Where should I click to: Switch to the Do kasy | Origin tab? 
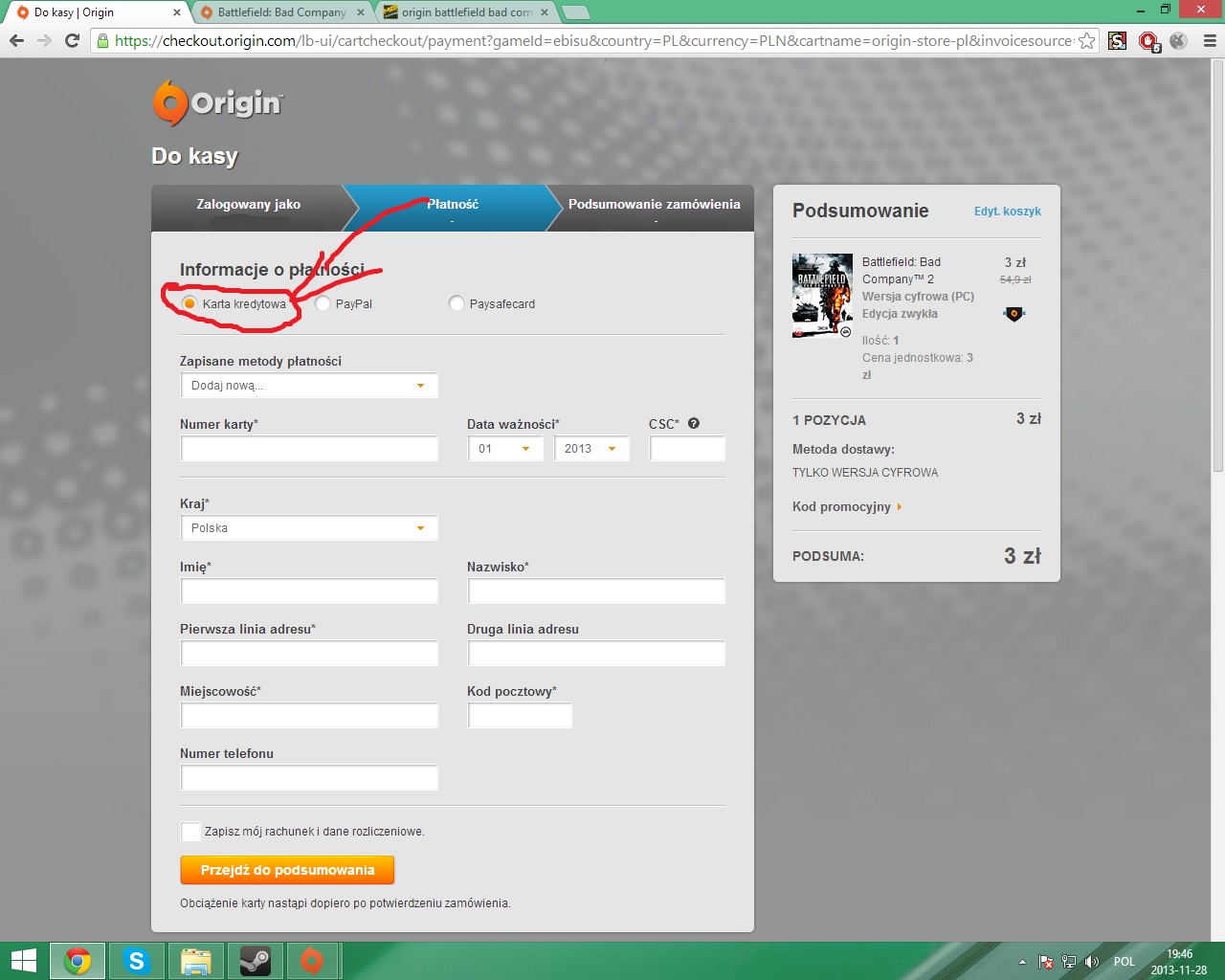[96, 12]
